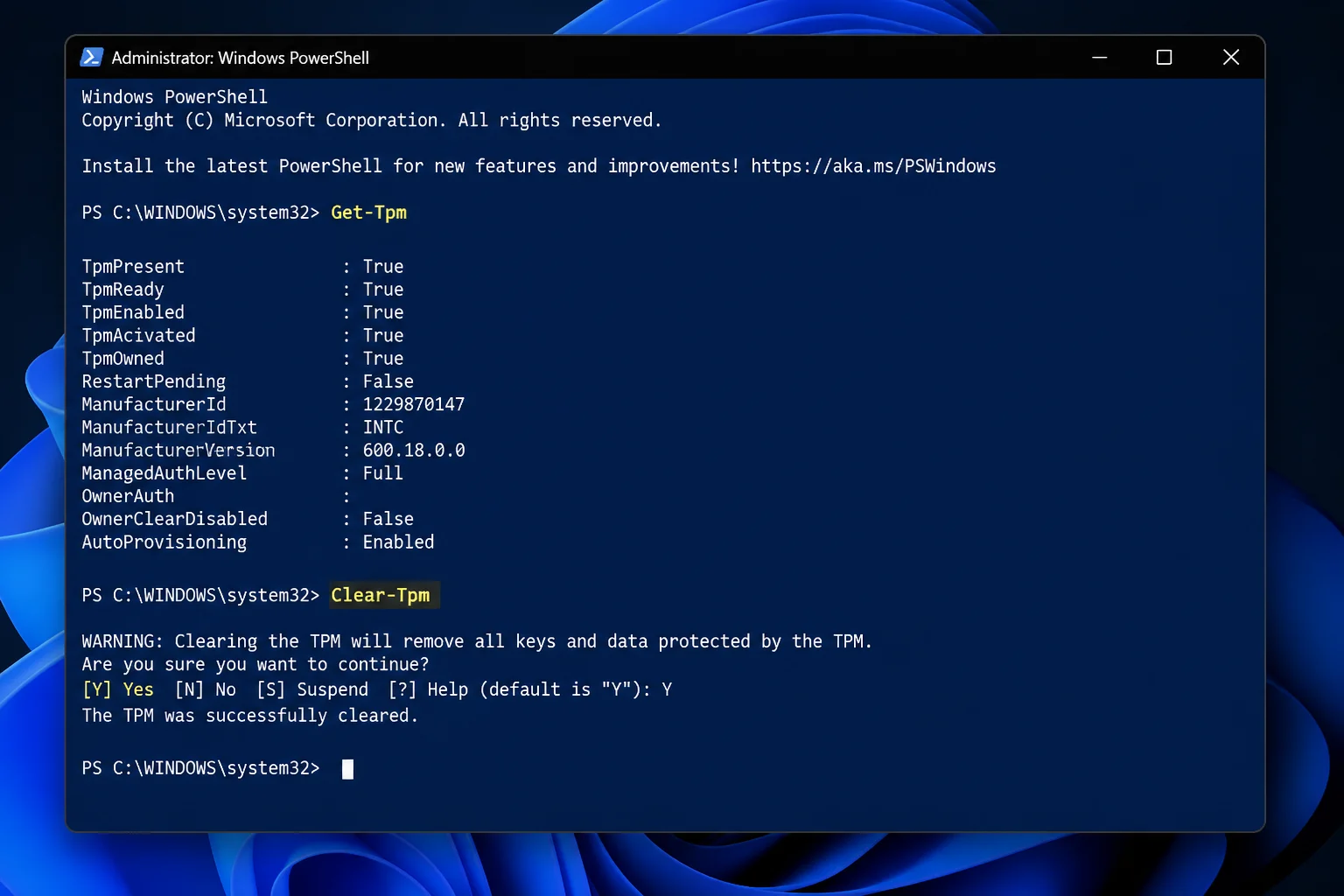Image resolution: width=1344 pixels, height=896 pixels.
Task: Click the OwnerClearDisabled value False
Action: tap(388, 519)
